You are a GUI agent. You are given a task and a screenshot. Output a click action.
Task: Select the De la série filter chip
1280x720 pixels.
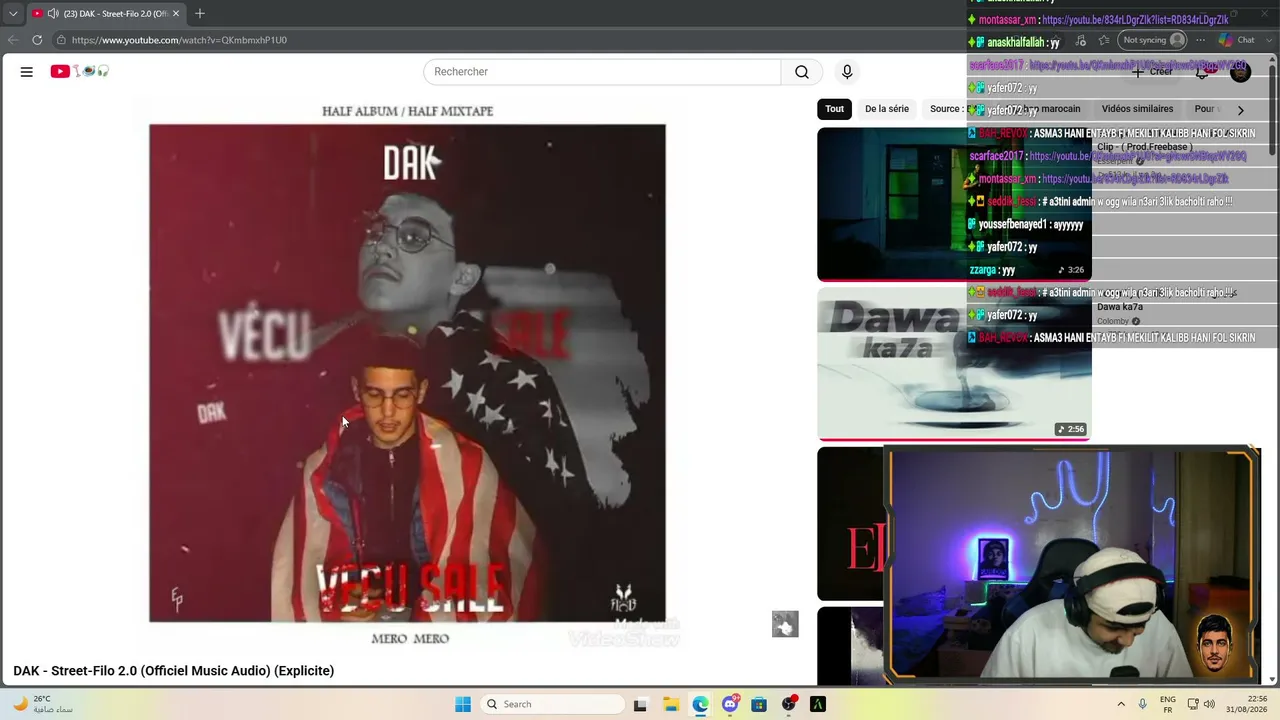(x=887, y=109)
